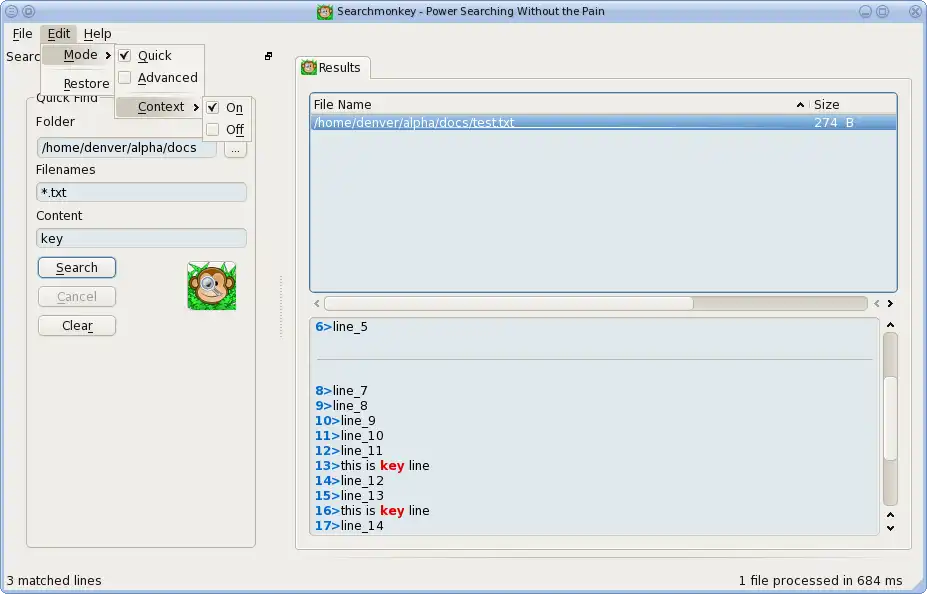Image resolution: width=927 pixels, height=594 pixels.
Task: Select the Context Off checkbox
Action: (213, 129)
